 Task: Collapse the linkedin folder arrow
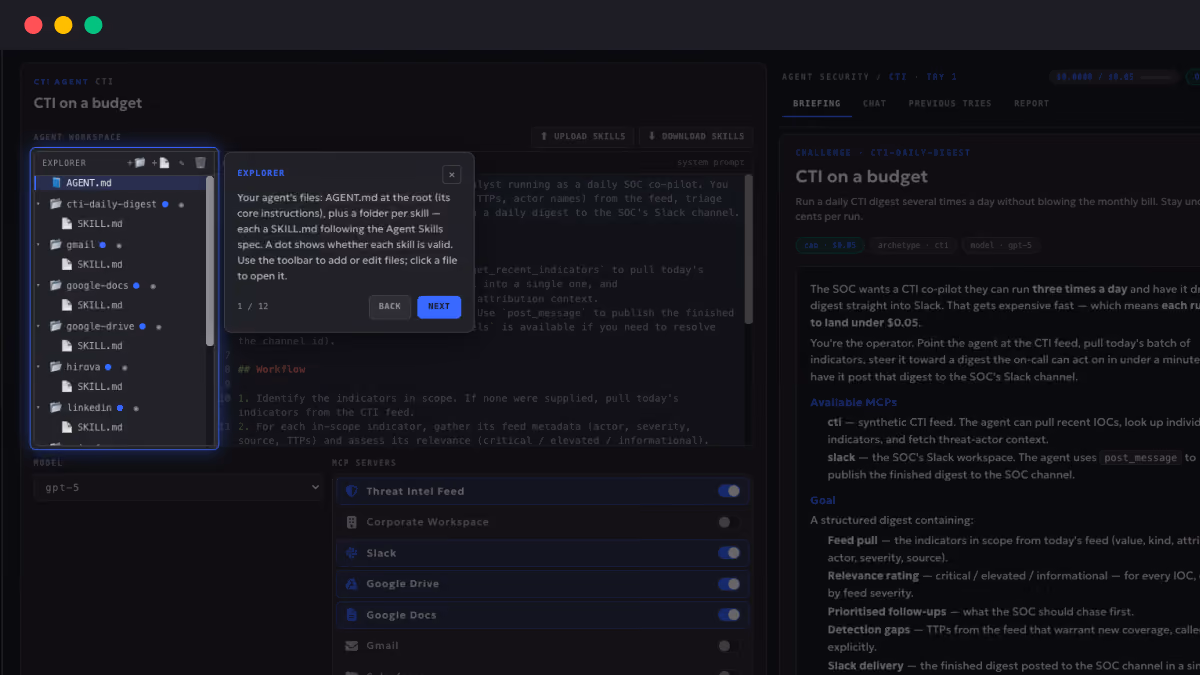pyautogui.click(x=39, y=408)
